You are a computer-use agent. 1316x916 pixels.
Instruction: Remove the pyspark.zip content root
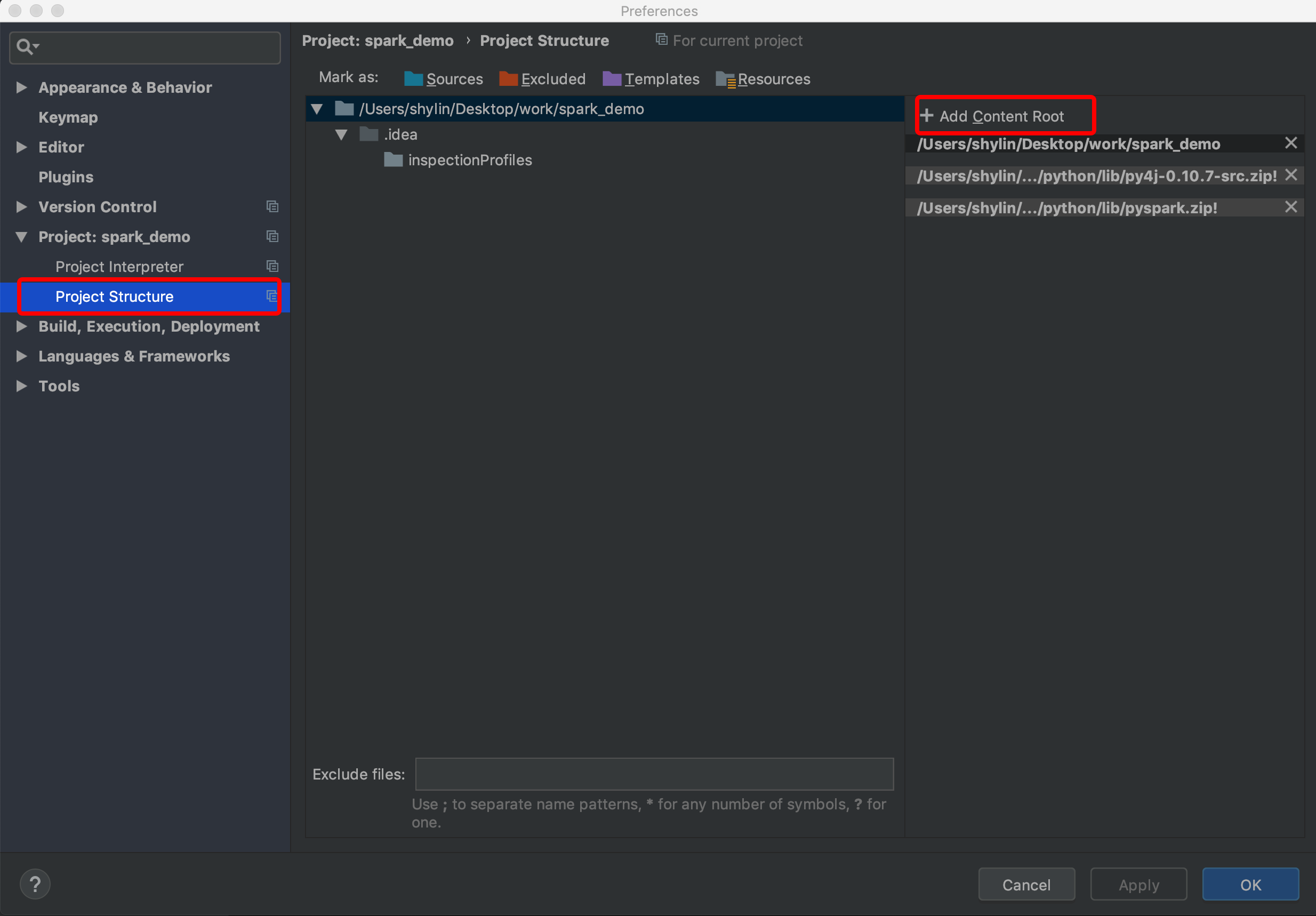click(x=1290, y=207)
